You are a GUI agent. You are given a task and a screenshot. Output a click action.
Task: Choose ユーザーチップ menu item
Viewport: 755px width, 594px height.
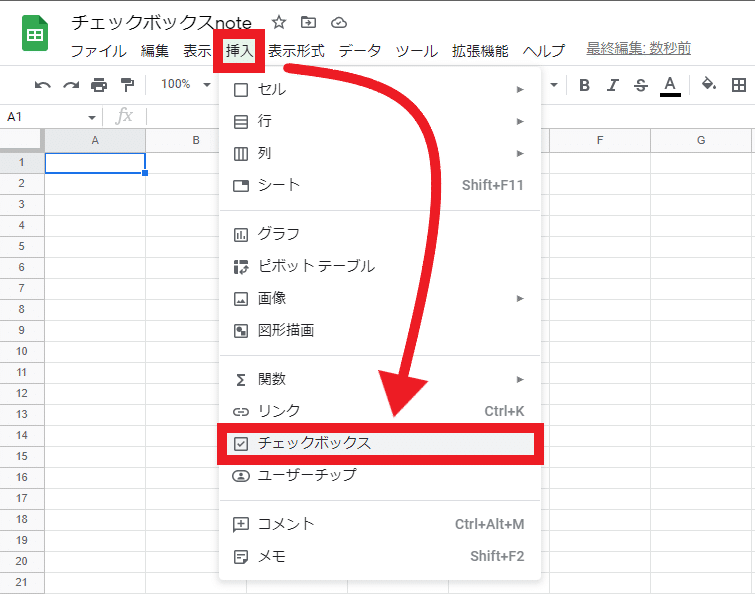click(x=379, y=476)
